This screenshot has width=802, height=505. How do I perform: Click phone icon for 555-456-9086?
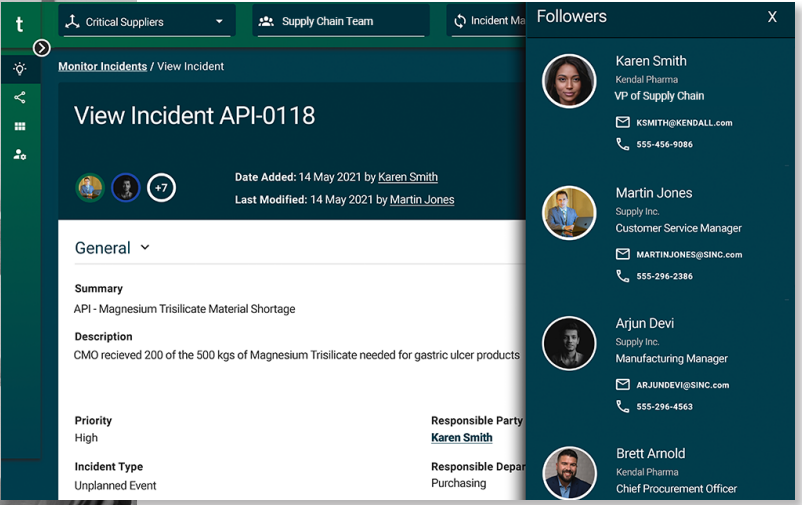pyautogui.click(x=622, y=144)
